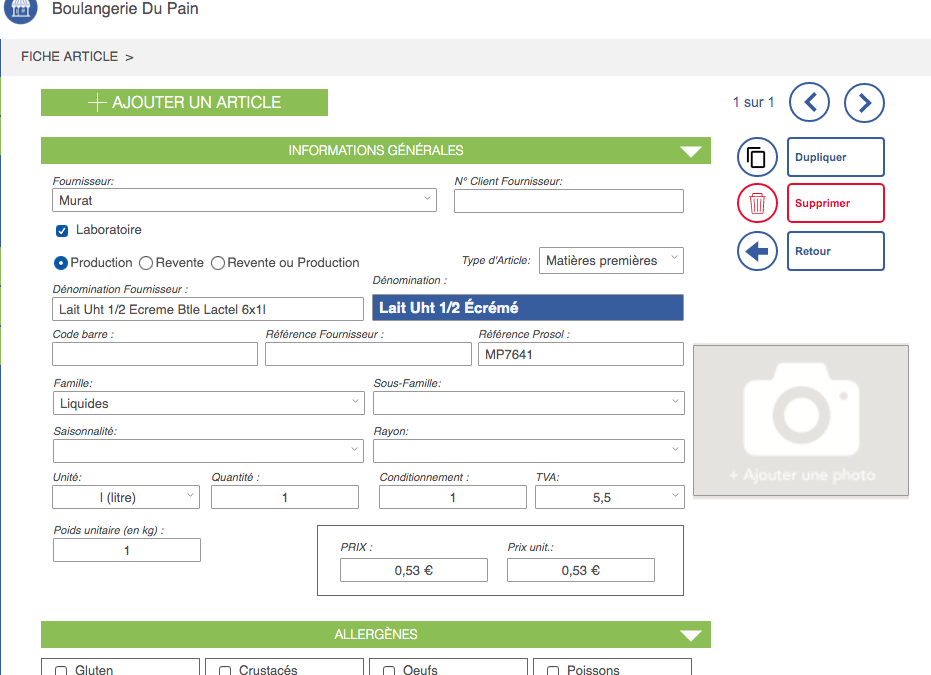Open the Type d'Article dropdown
The image size is (931, 675).
[611, 261]
